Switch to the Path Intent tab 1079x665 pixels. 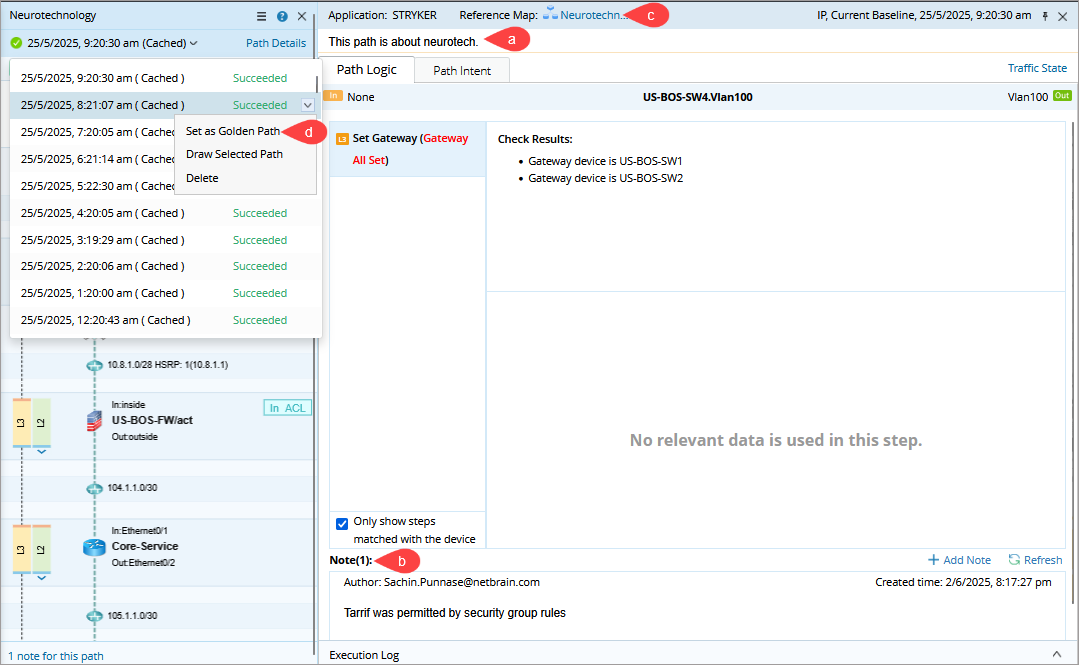pos(461,71)
